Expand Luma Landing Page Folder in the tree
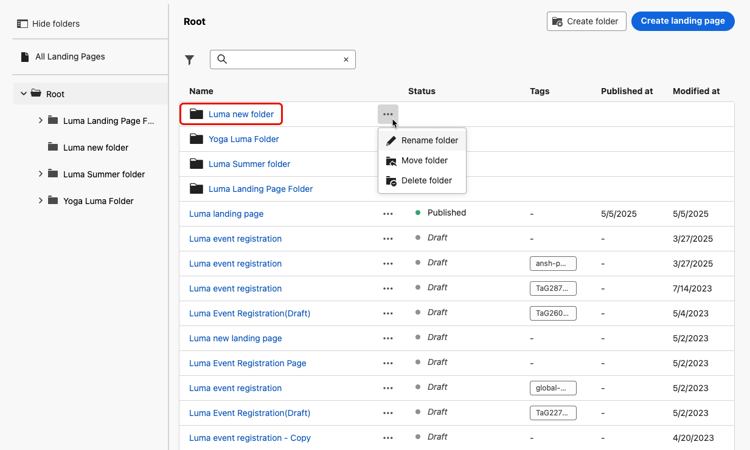 point(41,121)
